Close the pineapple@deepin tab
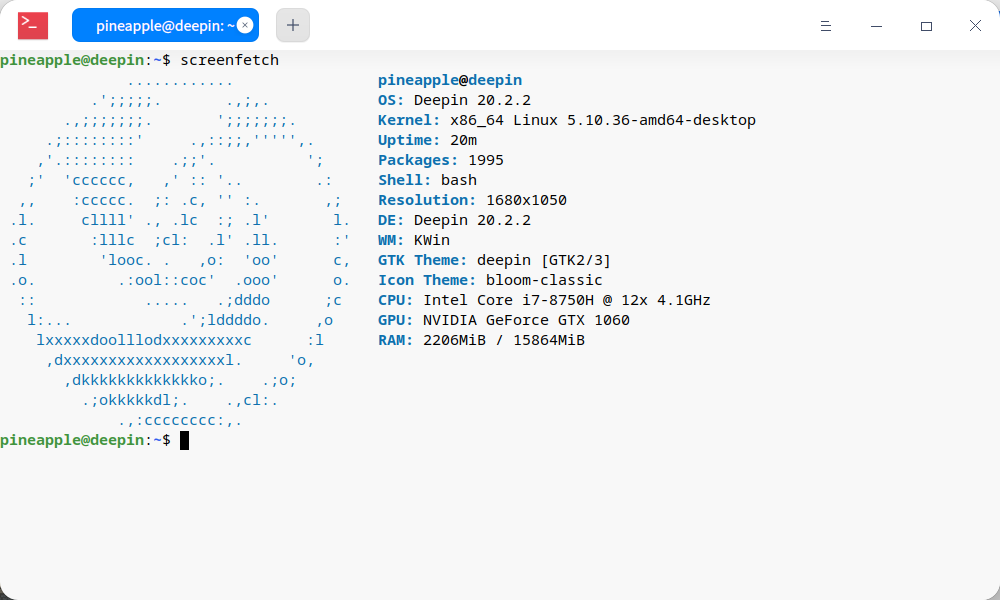 tap(245, 26)
